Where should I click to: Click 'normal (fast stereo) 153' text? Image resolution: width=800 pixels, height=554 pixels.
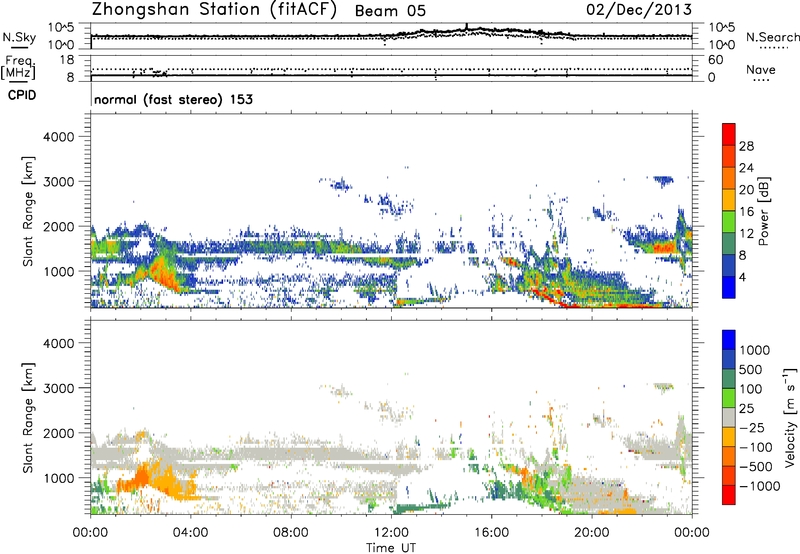173,99
